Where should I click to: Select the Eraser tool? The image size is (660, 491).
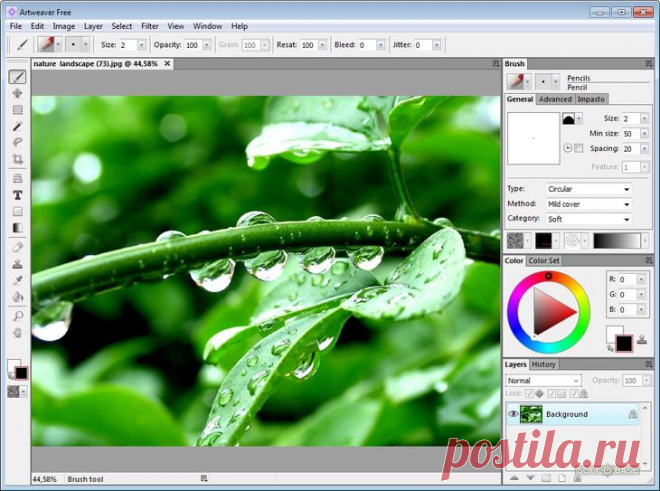pyautogui.click(x=17, y=247)
